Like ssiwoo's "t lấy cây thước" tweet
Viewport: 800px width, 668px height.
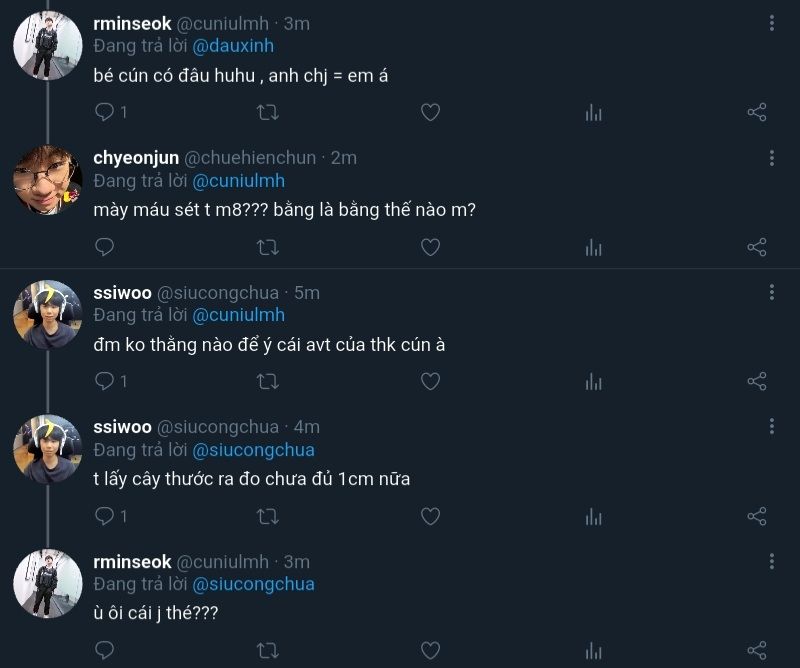pos(430,516)
